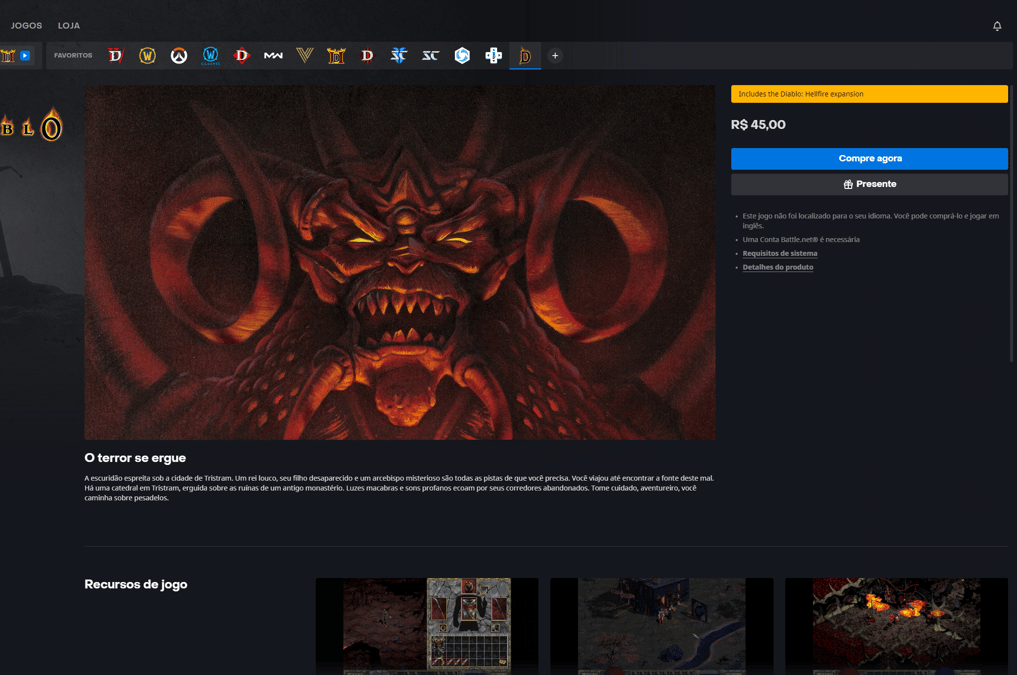Open the Tristram town screenshot thumbnail

point(662,626)
